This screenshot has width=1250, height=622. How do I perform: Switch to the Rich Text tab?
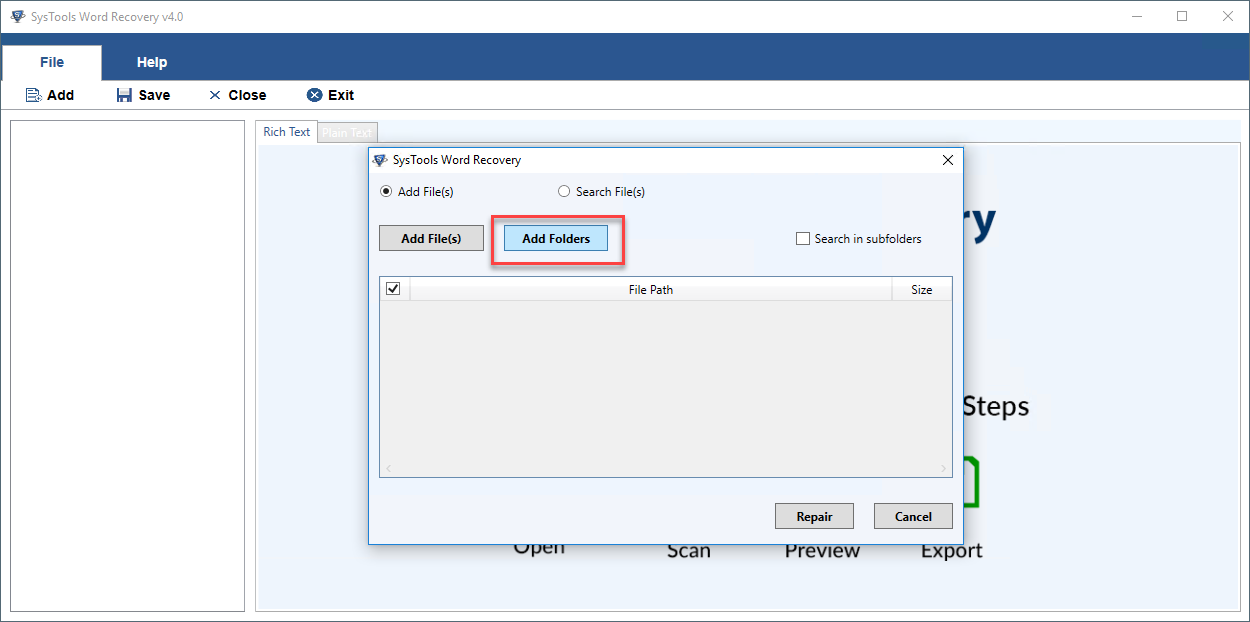tap(287, 132)
